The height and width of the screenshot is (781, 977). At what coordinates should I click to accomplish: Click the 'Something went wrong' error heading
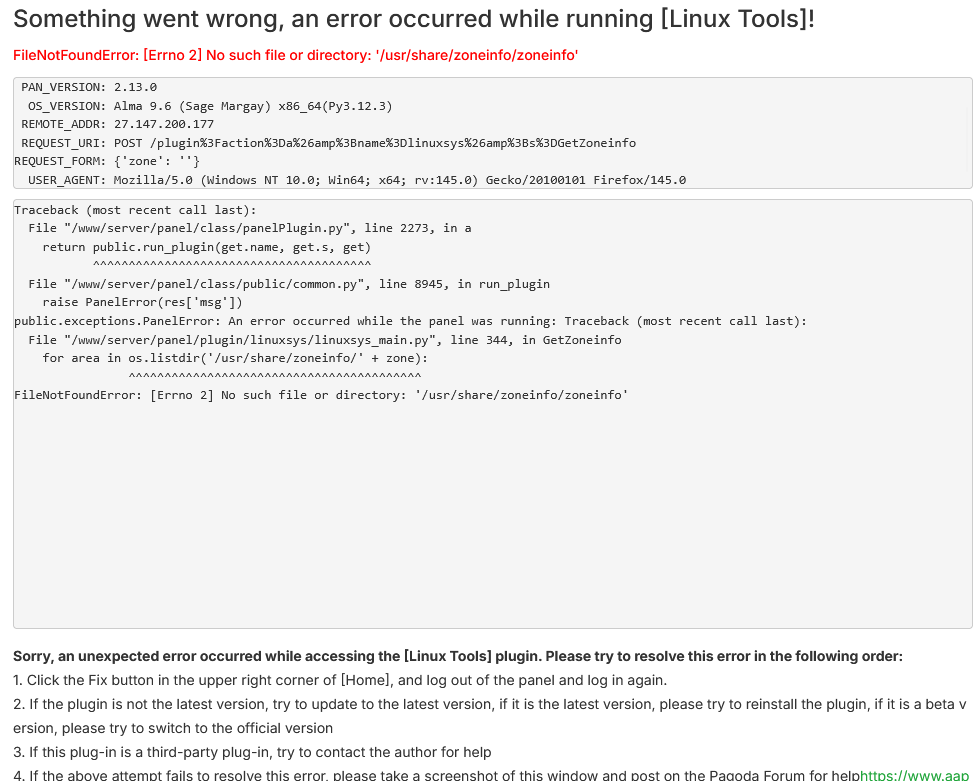pos(414,18)
